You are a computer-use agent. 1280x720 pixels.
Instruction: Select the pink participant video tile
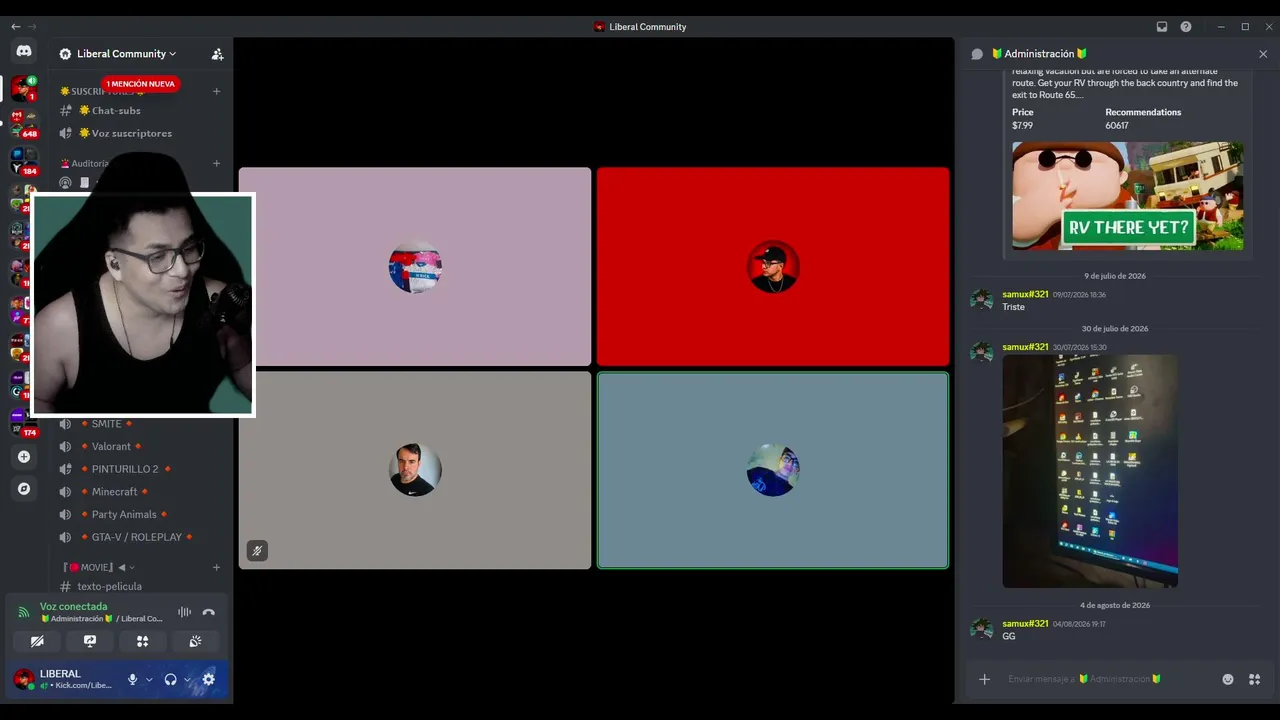415,266
